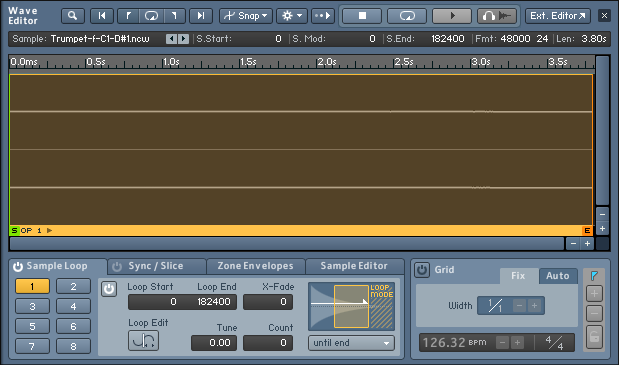Toggle Sync / Slice power button
The image size is (619, 365).
117,267
